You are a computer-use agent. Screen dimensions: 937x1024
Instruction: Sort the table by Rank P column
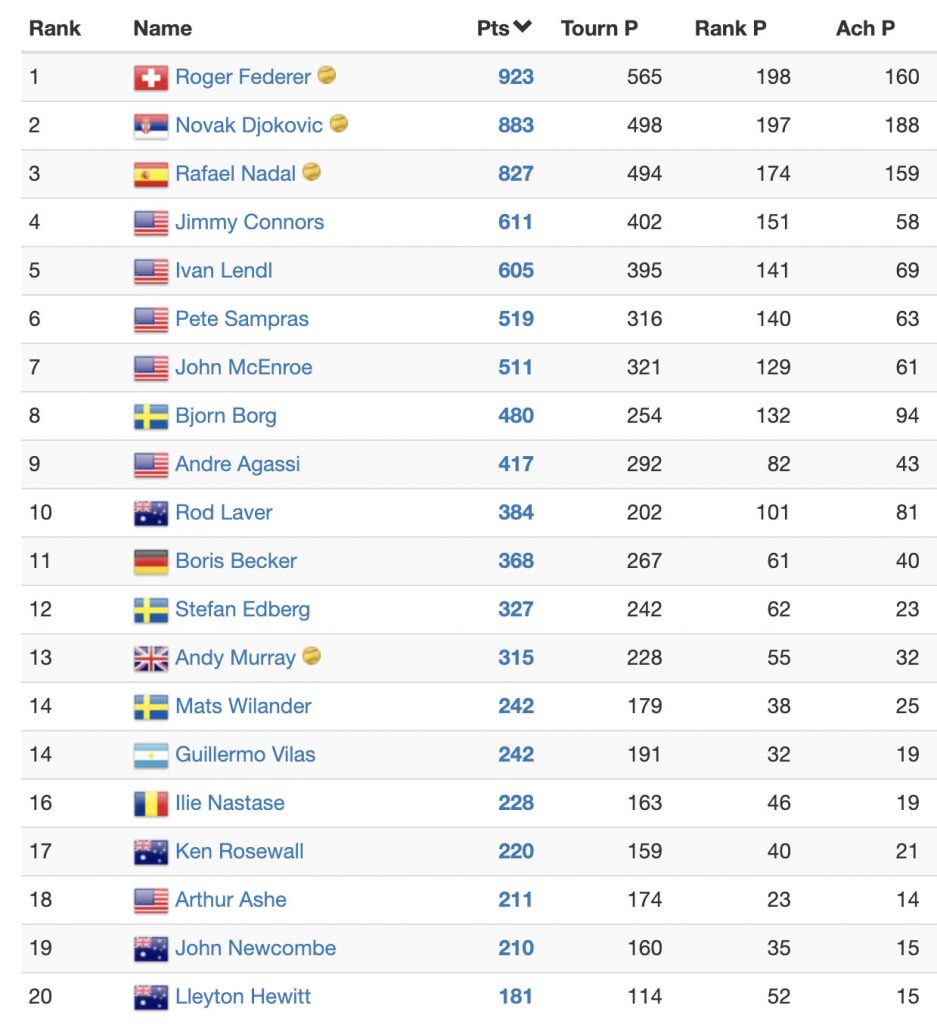click(730, 28)
